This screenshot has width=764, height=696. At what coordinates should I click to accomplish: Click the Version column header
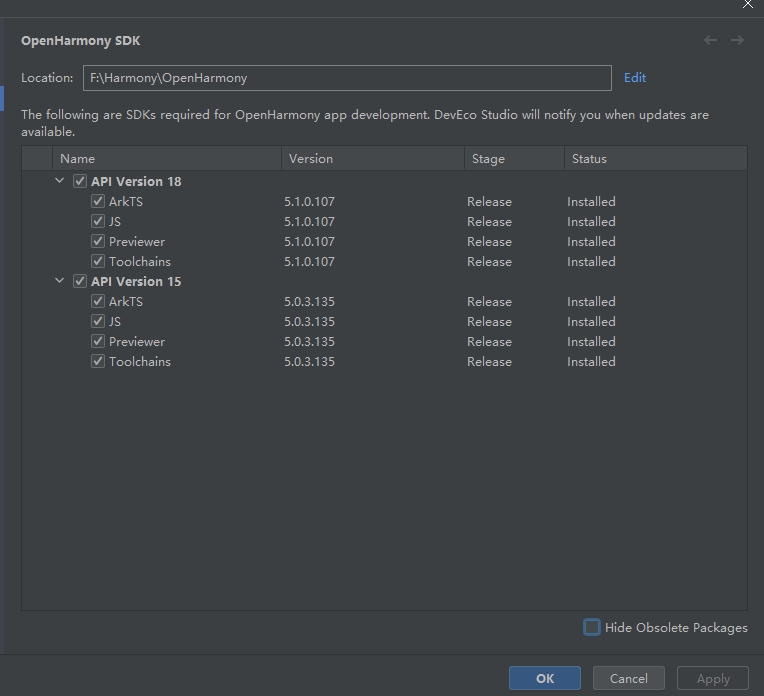373,158
